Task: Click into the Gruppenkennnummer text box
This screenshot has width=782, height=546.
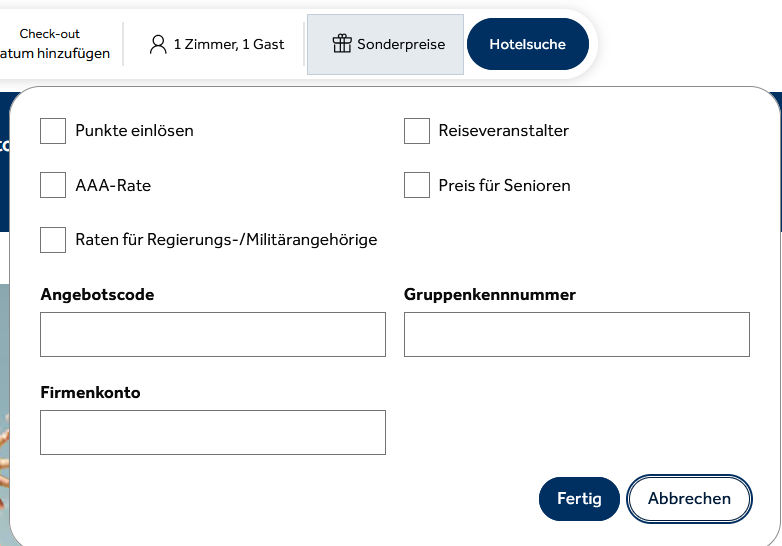Action: click(577, 335)
